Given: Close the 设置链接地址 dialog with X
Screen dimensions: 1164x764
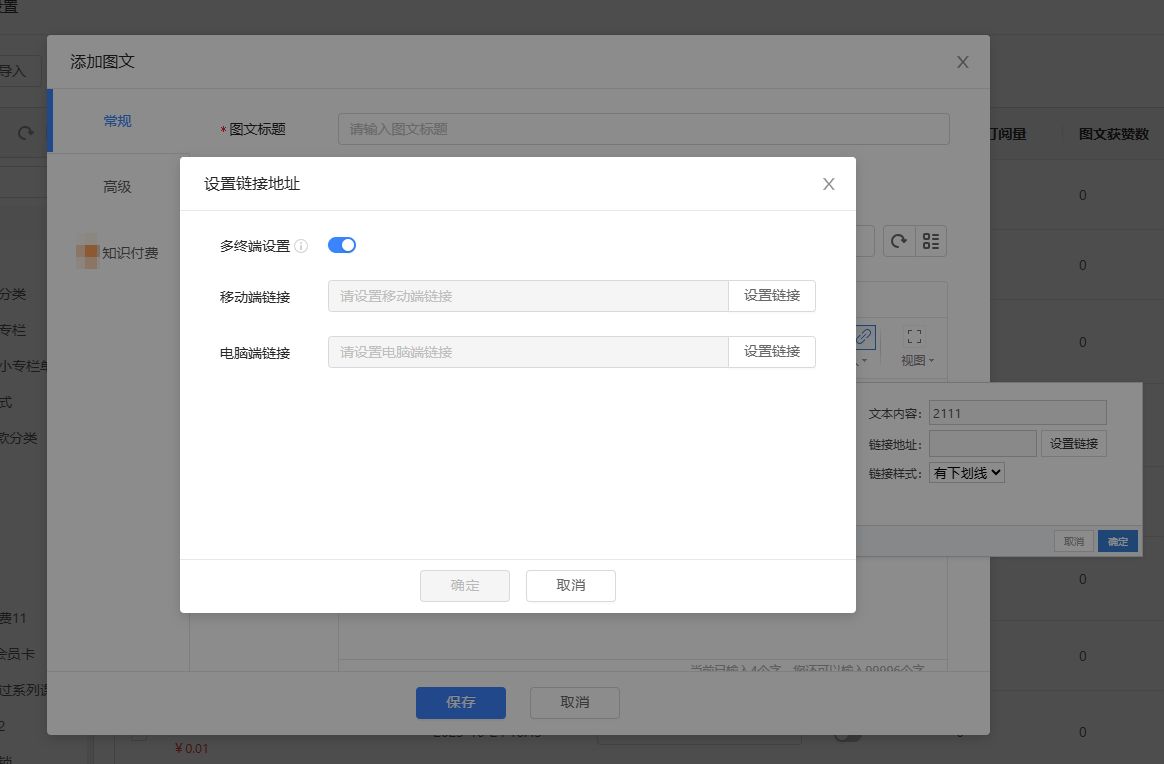Looking at the screenshot, I should click(828, 184).
